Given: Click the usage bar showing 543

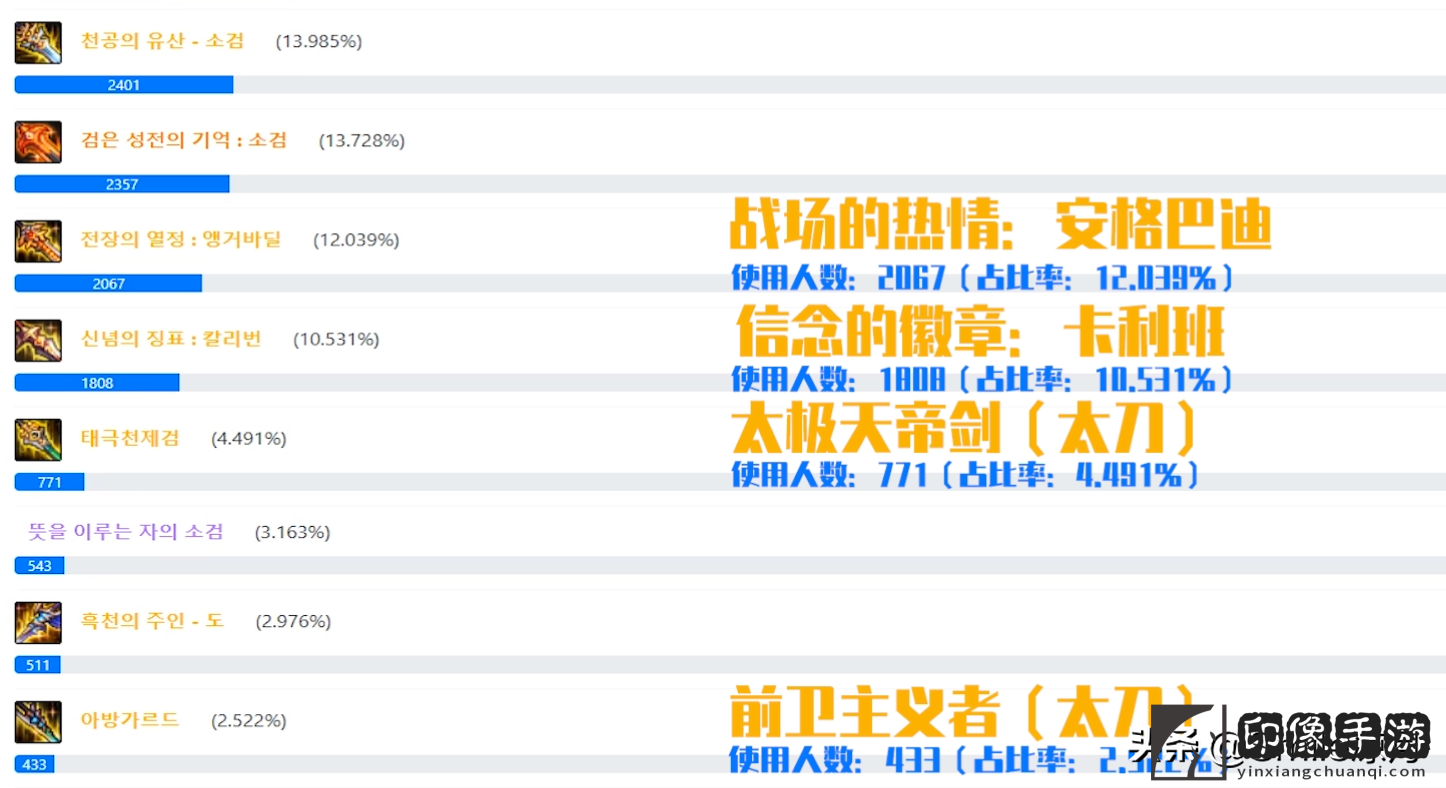Looking at the screenshot, I should 40,565.
